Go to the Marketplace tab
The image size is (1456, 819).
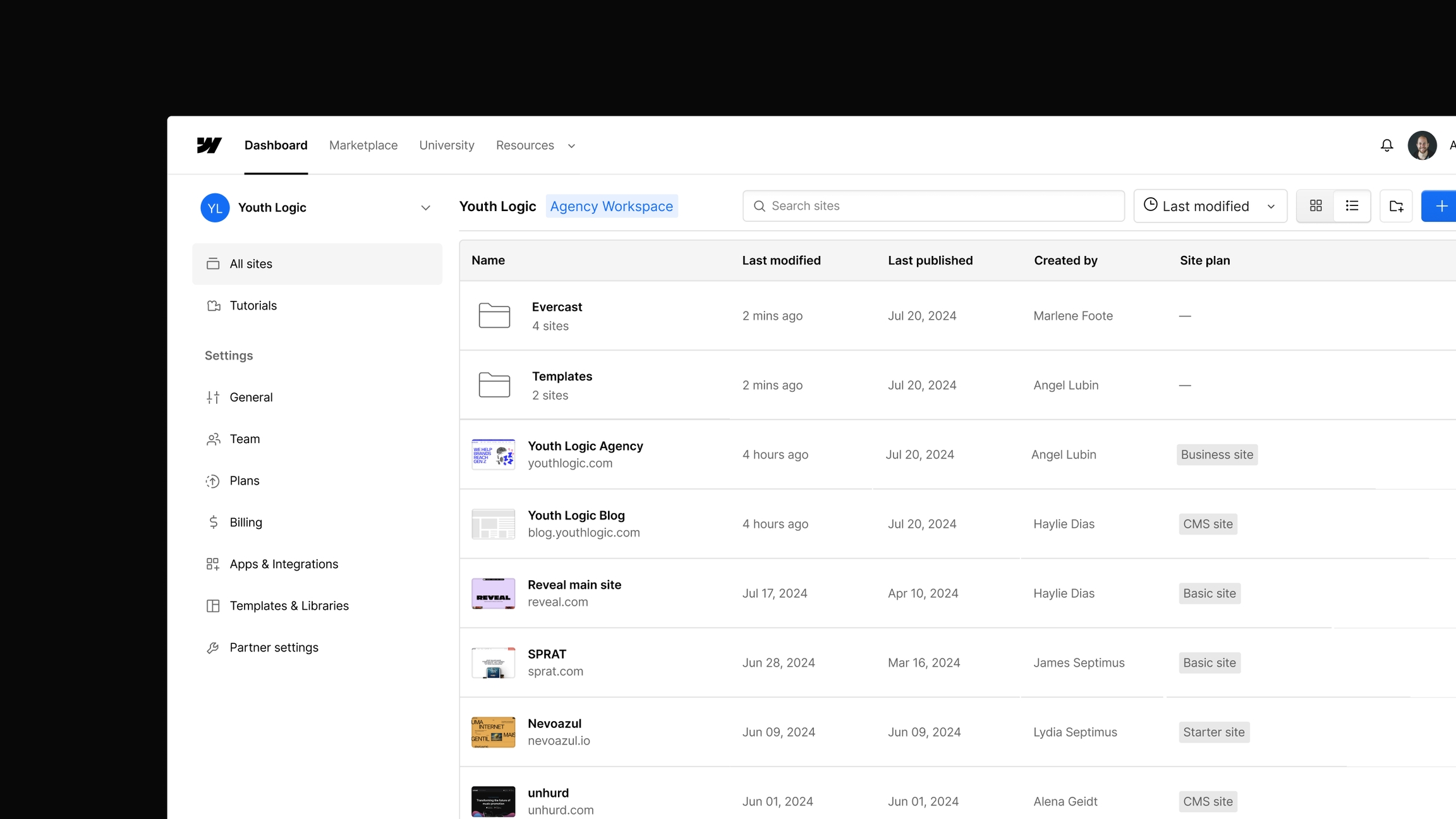click(363, 145)
